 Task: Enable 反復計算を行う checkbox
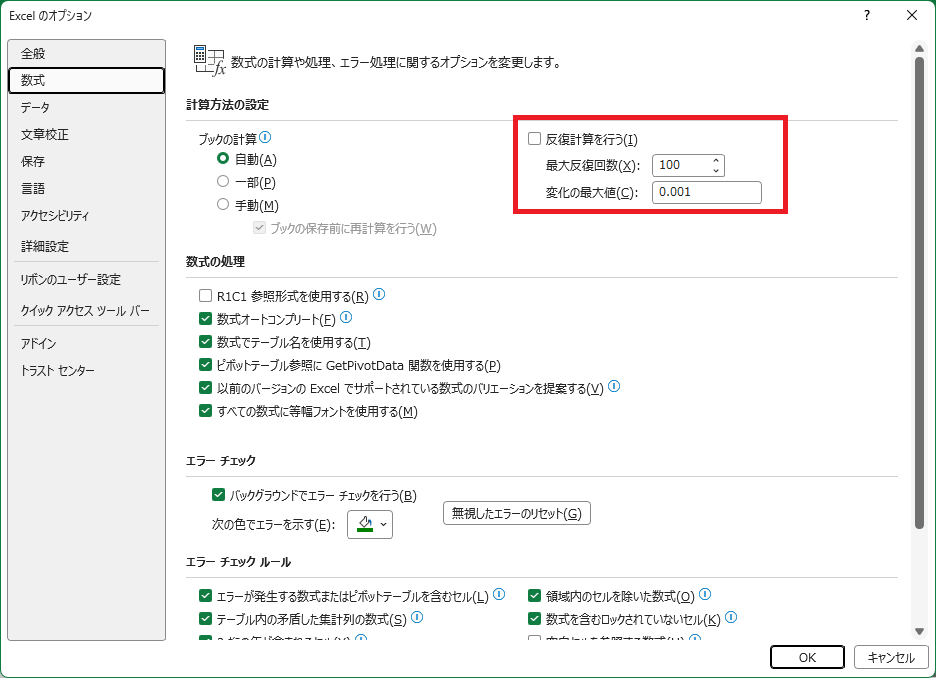point(534,139)
